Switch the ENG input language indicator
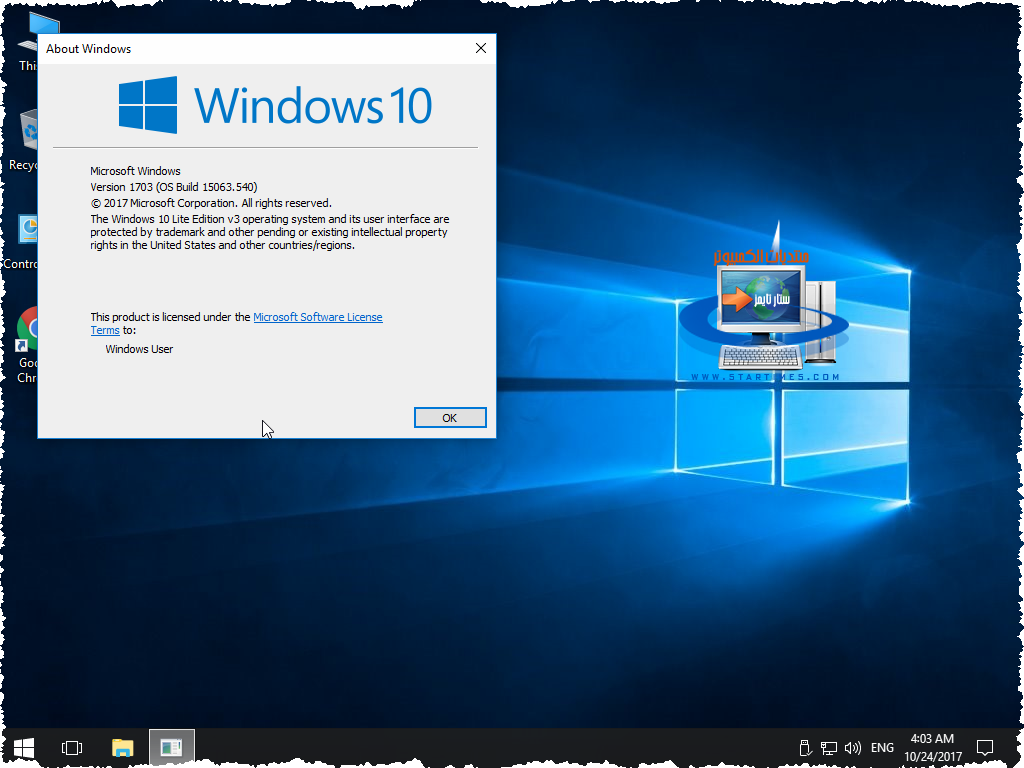The width and height of the screenshot is (1024, 768). (x=882, y=748)
